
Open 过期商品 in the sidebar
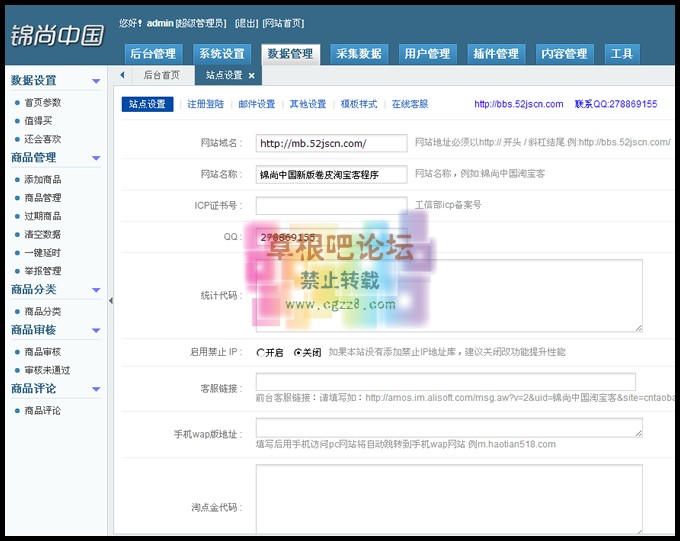point(42,216)
